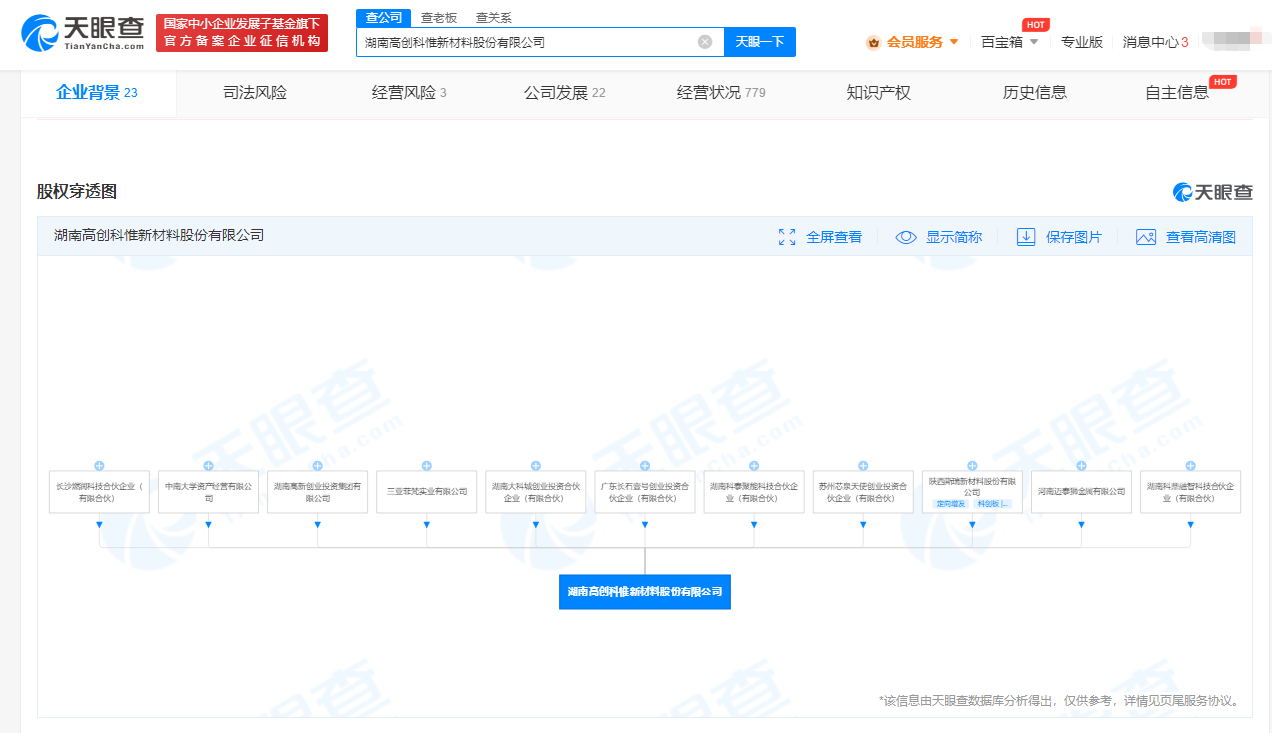Open the 知识产权 tab

coord(878,93)
